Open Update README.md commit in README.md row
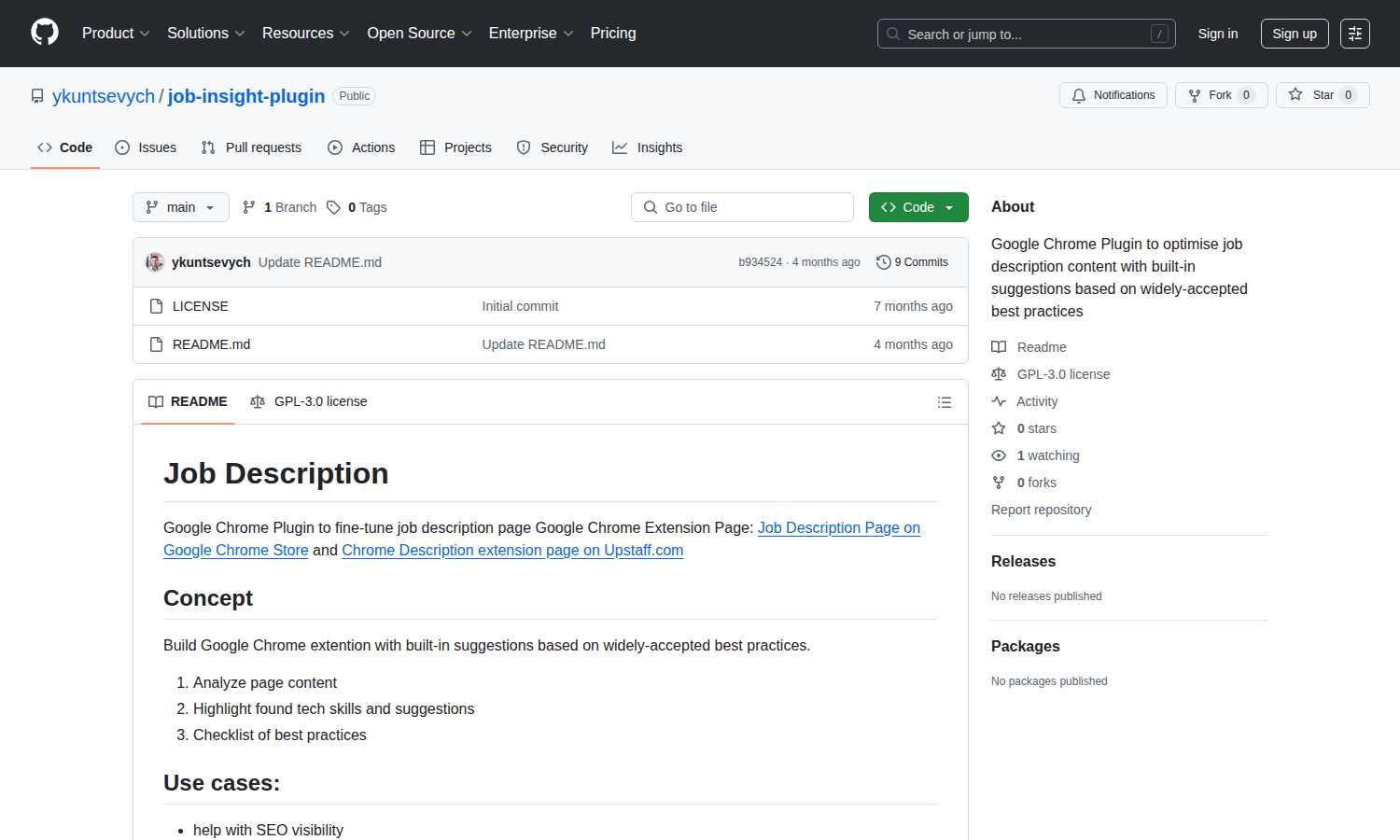The width and height of the screenshot is (1400, 840). 544,344
